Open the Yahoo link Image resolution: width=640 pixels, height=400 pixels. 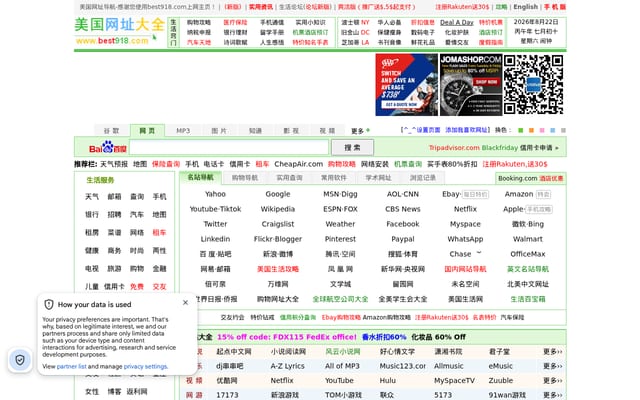click(215, 194)
